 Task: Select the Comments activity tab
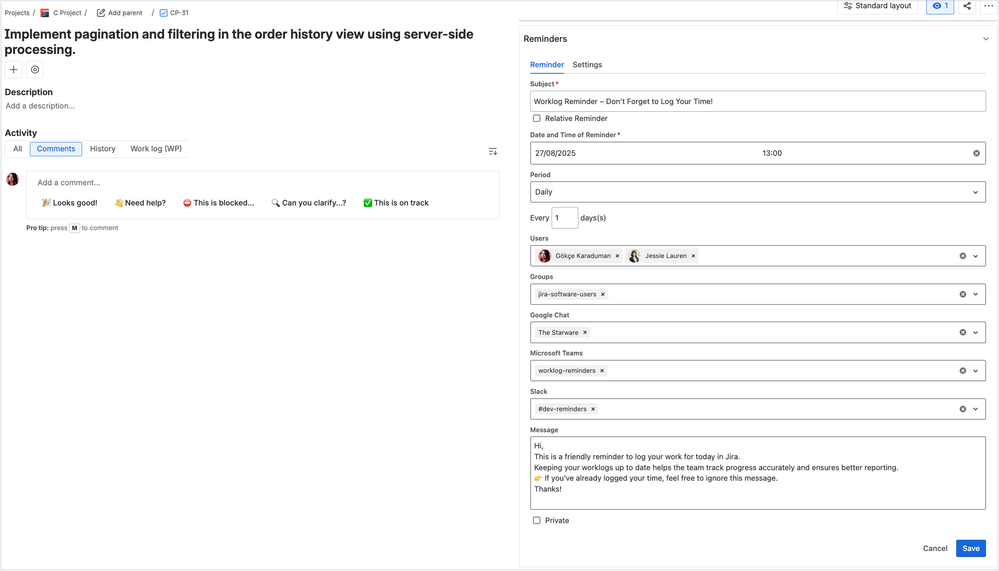56,148
